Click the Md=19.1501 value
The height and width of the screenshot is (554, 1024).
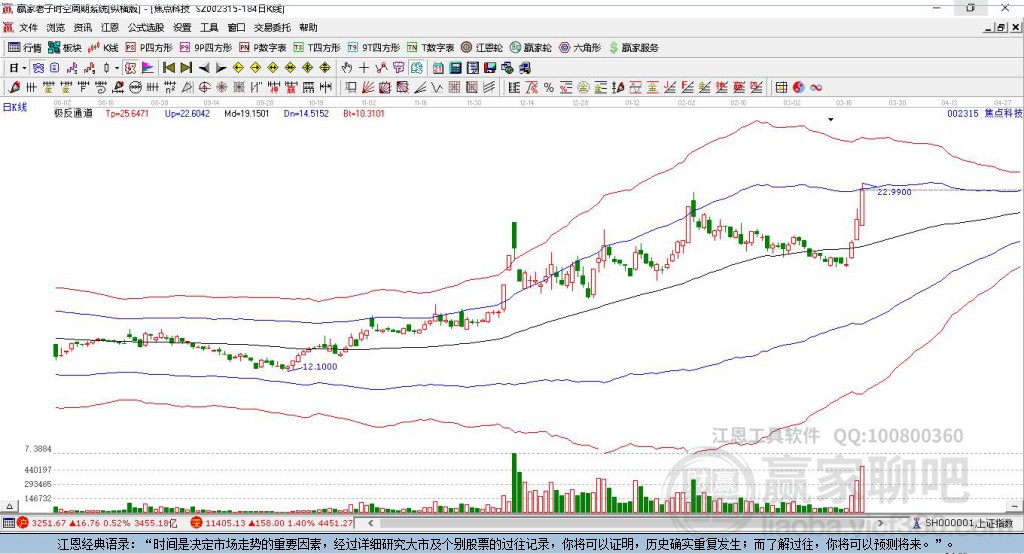click(x=247, y=114)
